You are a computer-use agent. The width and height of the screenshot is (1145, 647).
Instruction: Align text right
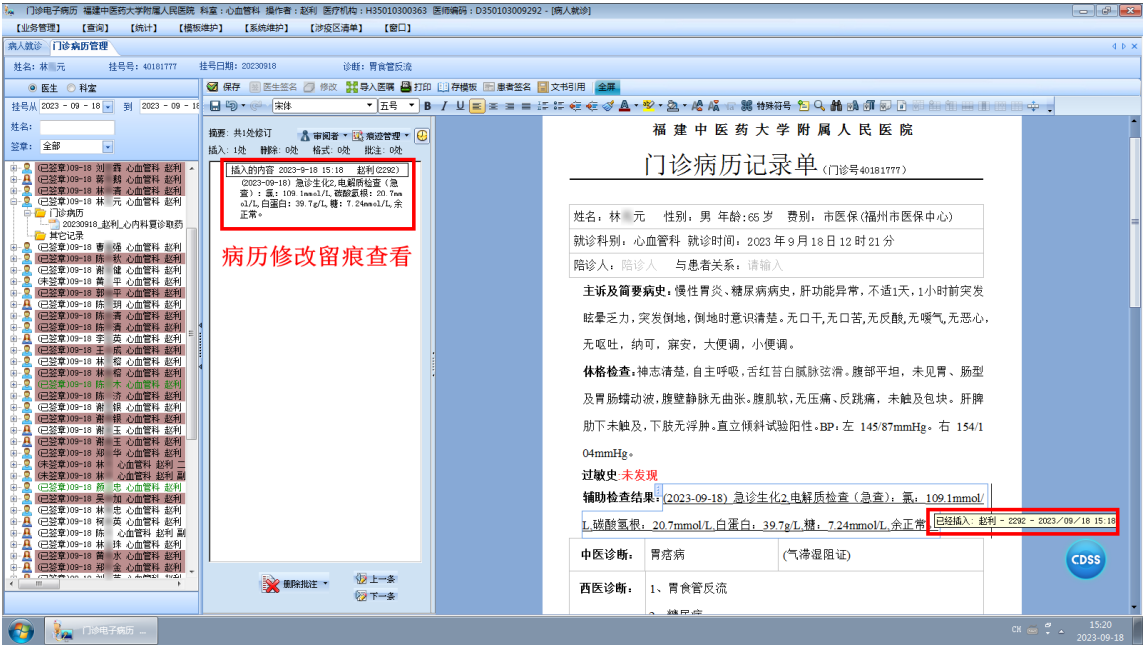(510, 106)
